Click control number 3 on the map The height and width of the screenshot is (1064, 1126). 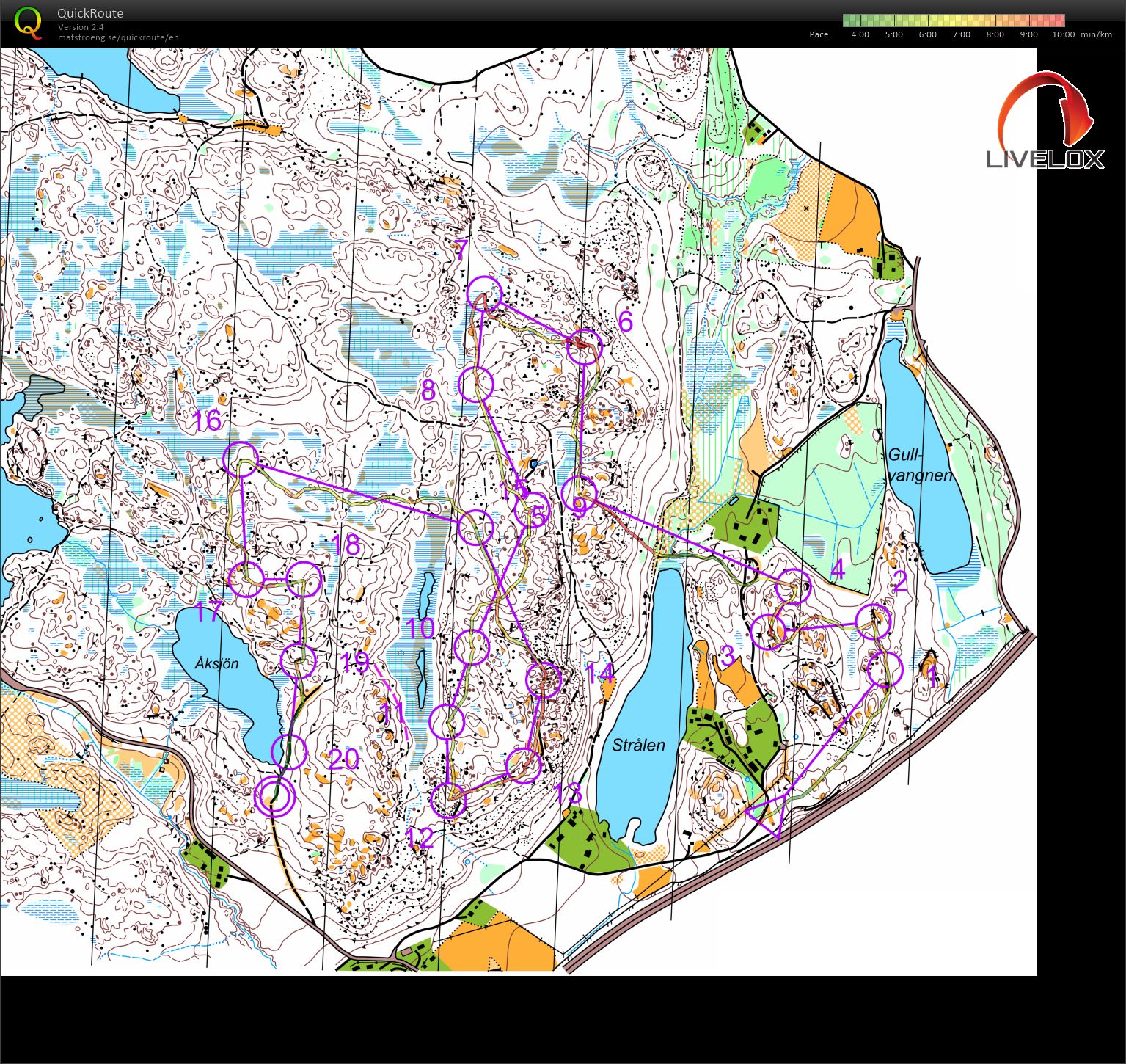click(726, 655)
